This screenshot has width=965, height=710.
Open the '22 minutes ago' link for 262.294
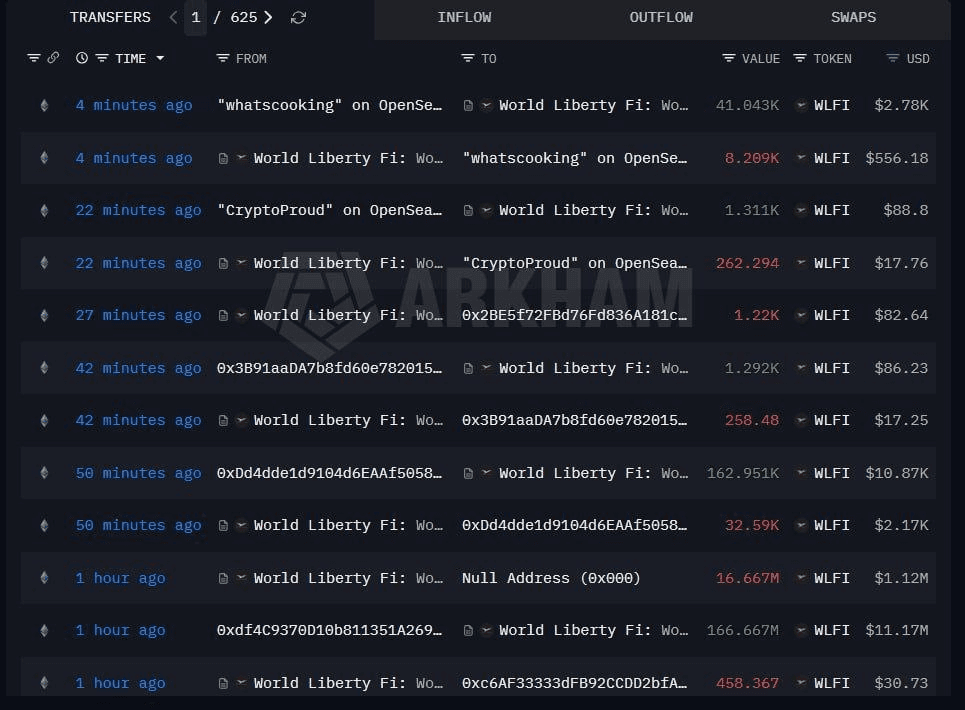pyautogui.click(x=138, y=263)
